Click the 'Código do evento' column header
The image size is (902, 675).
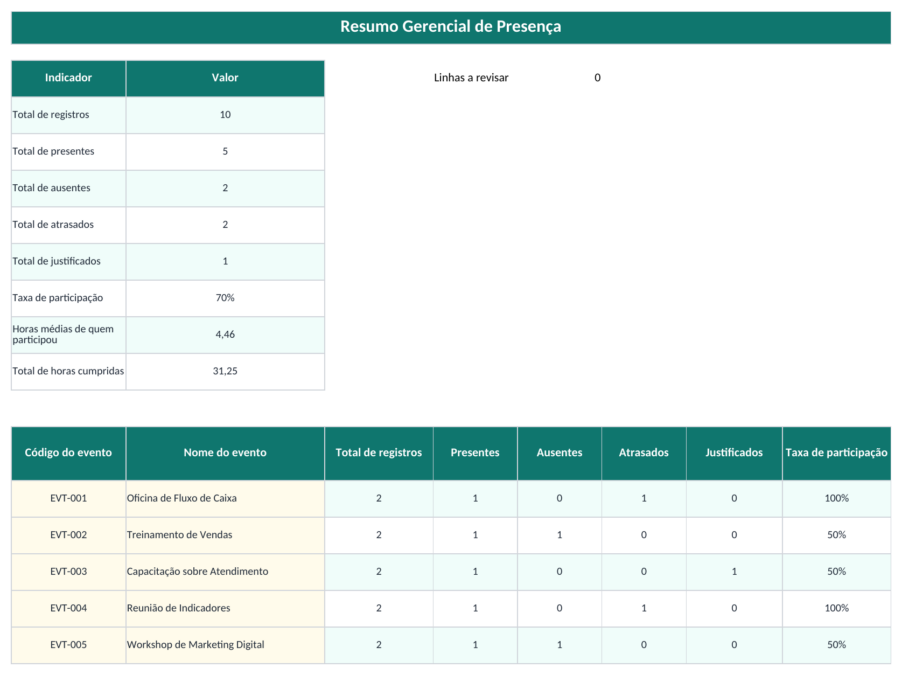[68, 453]
